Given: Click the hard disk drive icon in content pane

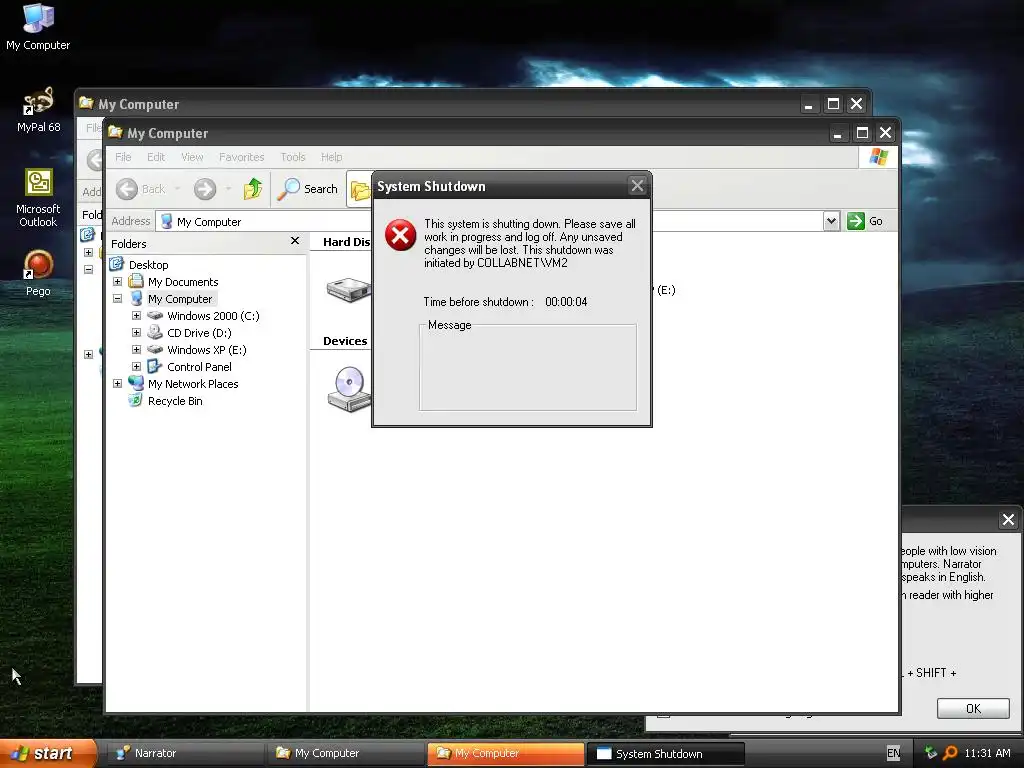Looking at the screenshot, I should pyautogui.click(x=349, y=289).
